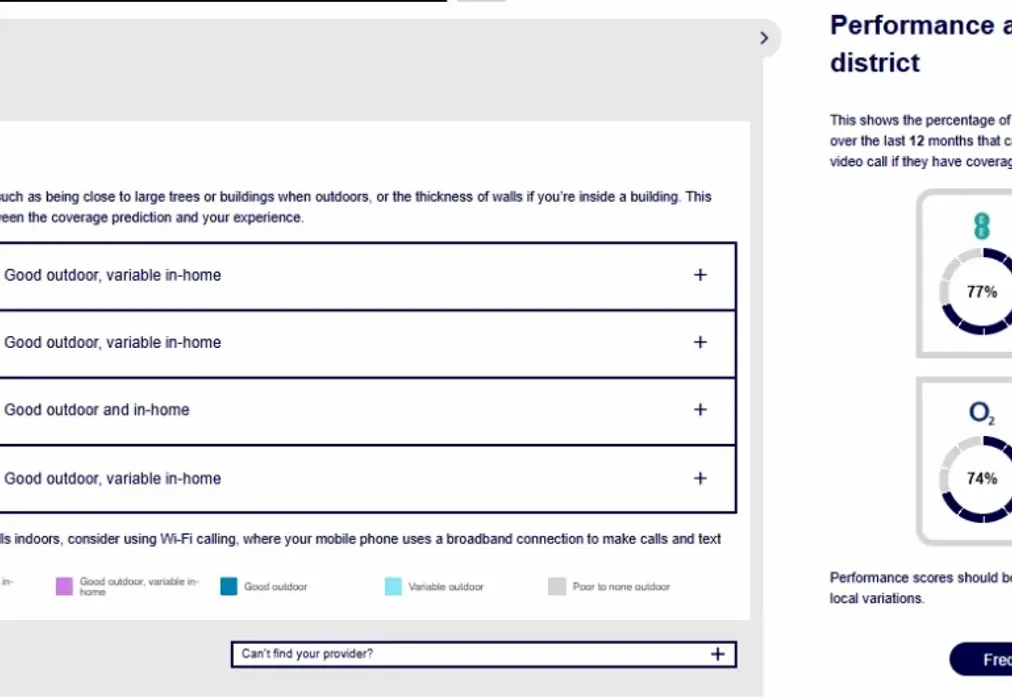1012x700 pixels.
Task: Click plus icon on the first coverage row
Action: [x=700, y=275]
